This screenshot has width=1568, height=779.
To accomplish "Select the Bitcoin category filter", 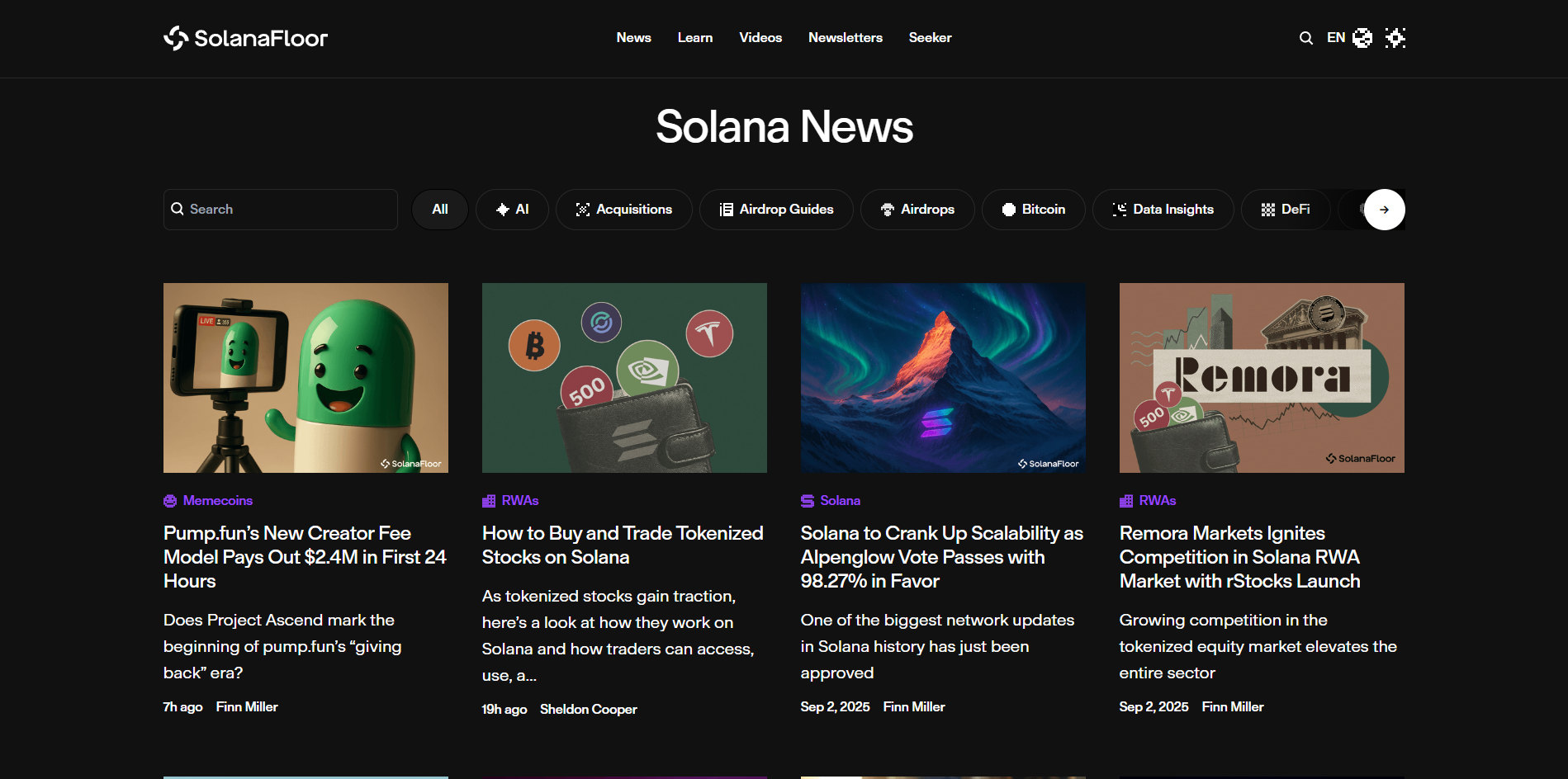I will (1033, 210).
